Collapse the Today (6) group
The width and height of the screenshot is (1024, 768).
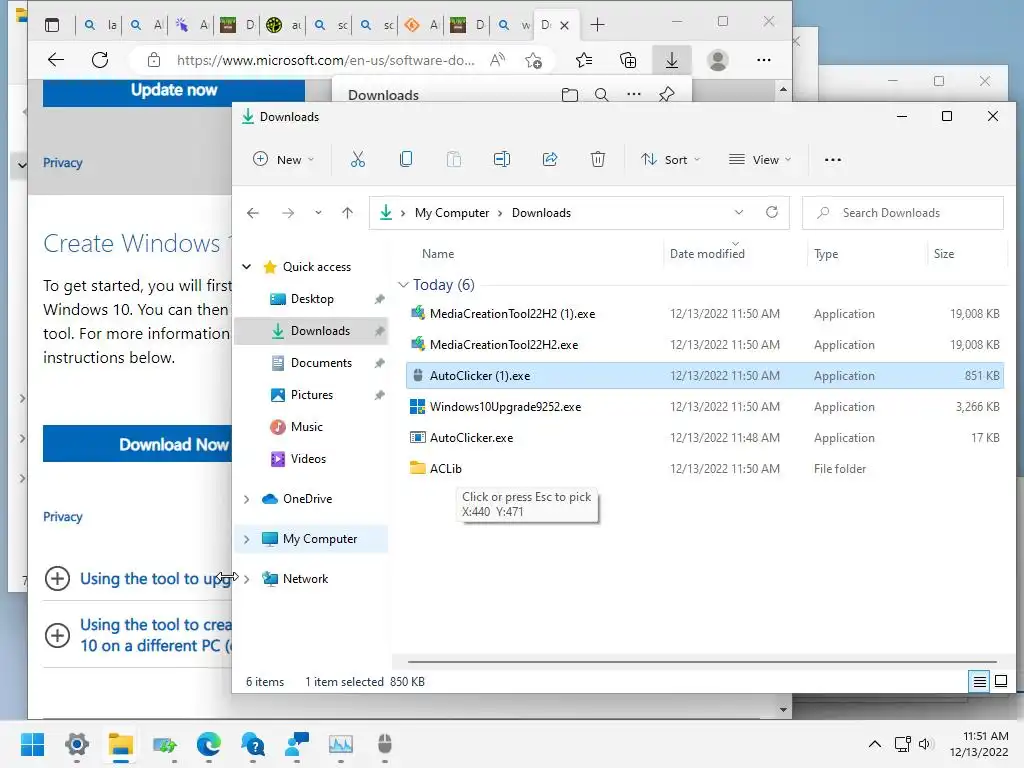[x=404, y=285]
